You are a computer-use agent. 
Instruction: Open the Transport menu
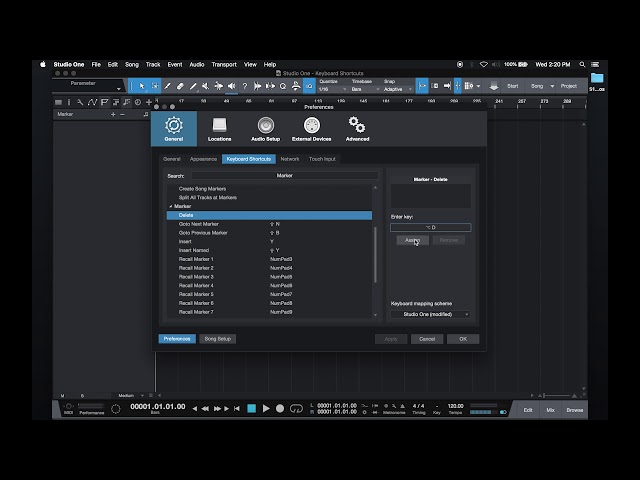point(224,64)
